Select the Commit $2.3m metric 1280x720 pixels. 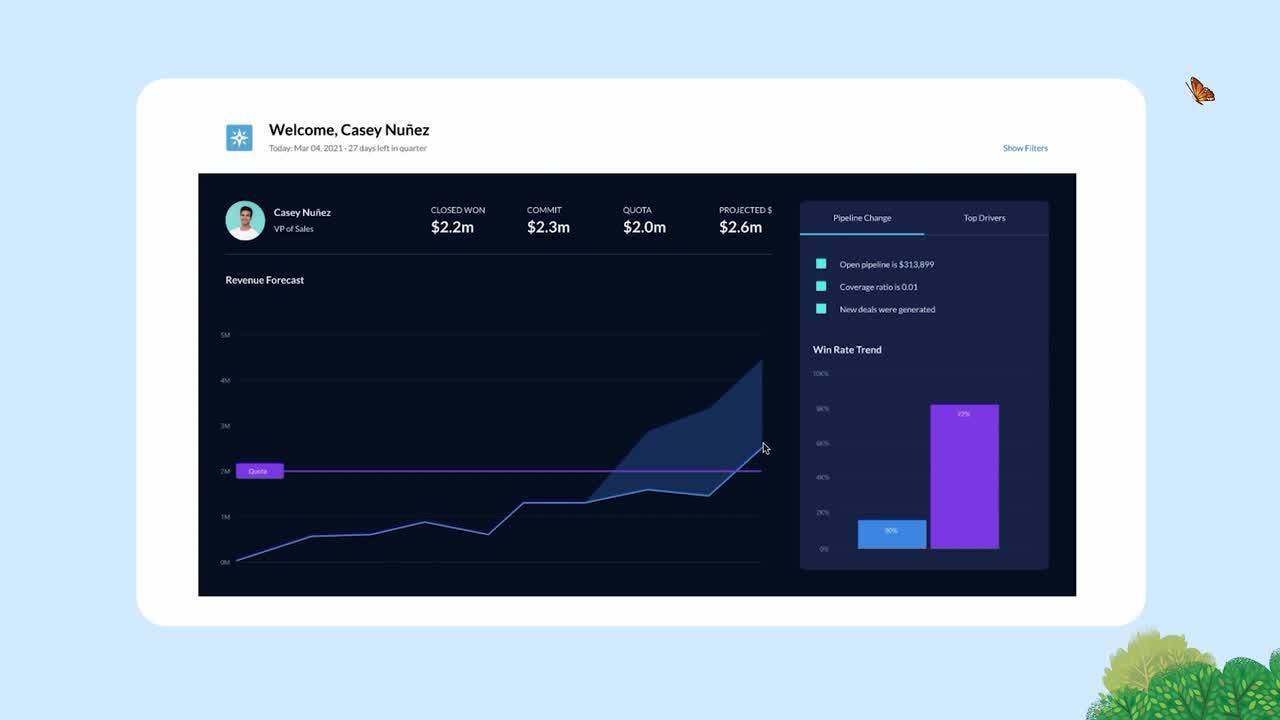548,221
